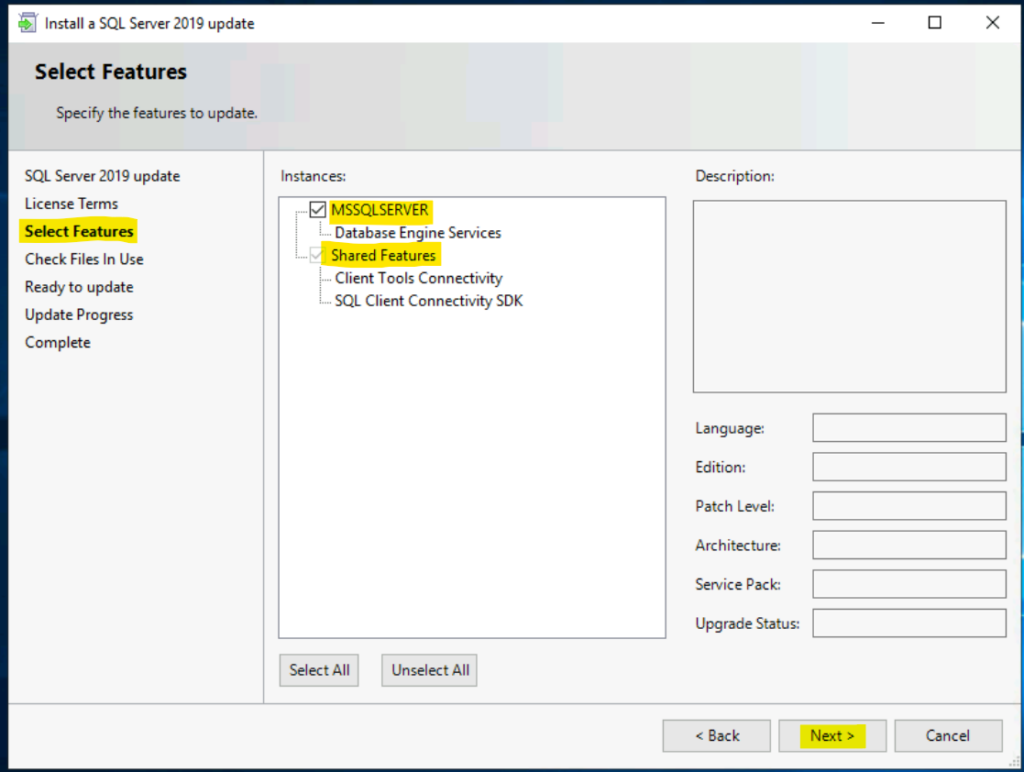Image resolution: width=1024 pixels, height=772 pixels.
Task: Click the Unselect All button
Action: (430, 670)
